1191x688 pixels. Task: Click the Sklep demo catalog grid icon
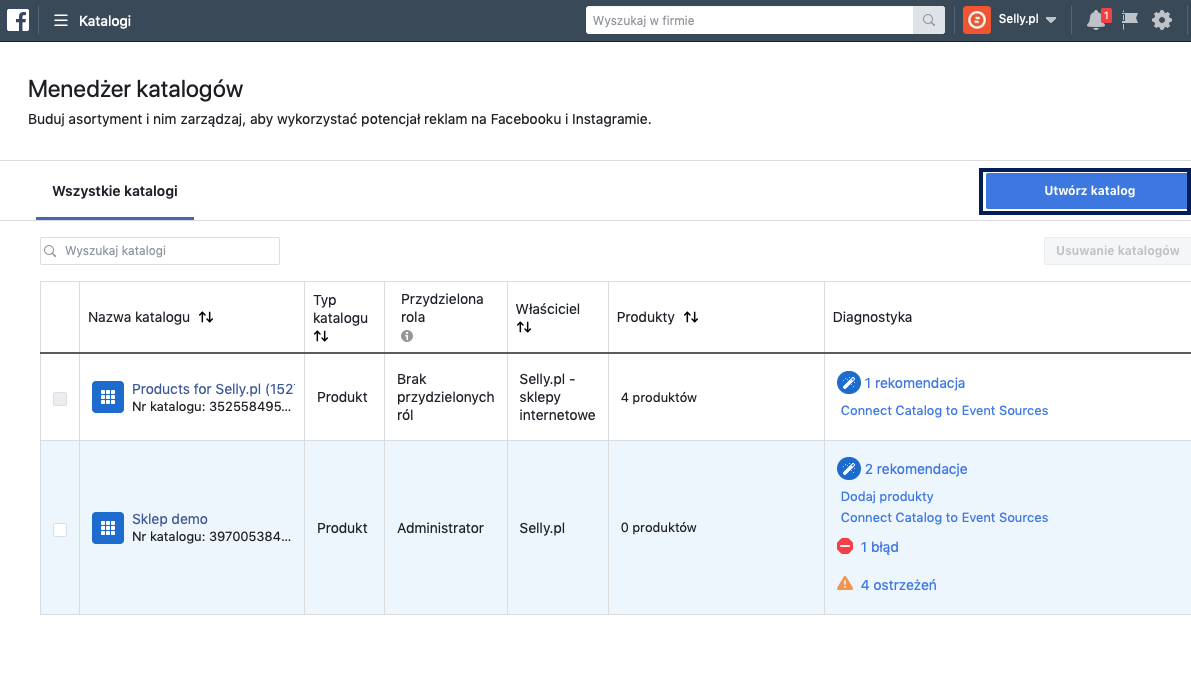(x=108, y=528)
